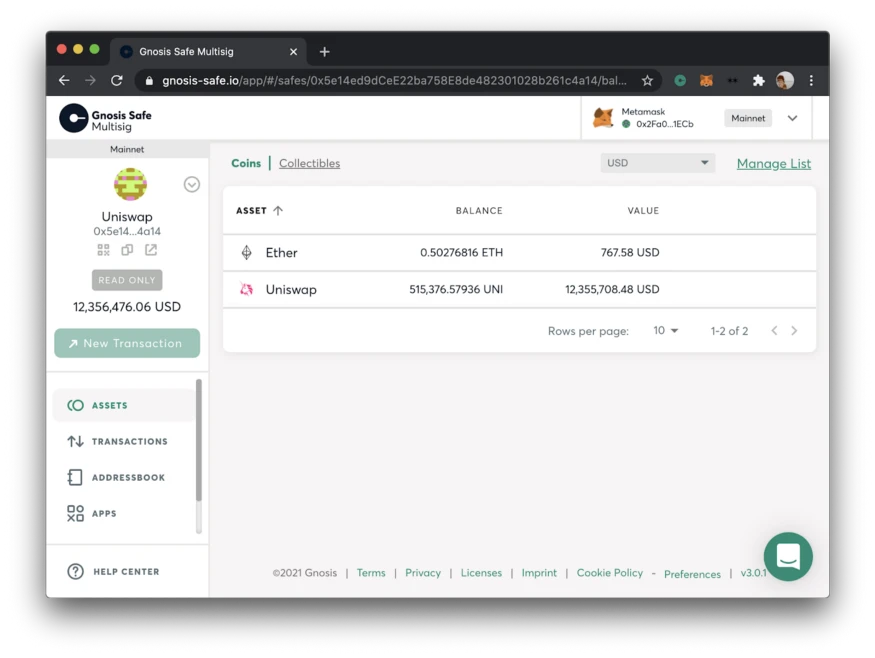This screenshot has height=658, width=875.
Task: Click the browser address bar URL
Action: (394, 80)
